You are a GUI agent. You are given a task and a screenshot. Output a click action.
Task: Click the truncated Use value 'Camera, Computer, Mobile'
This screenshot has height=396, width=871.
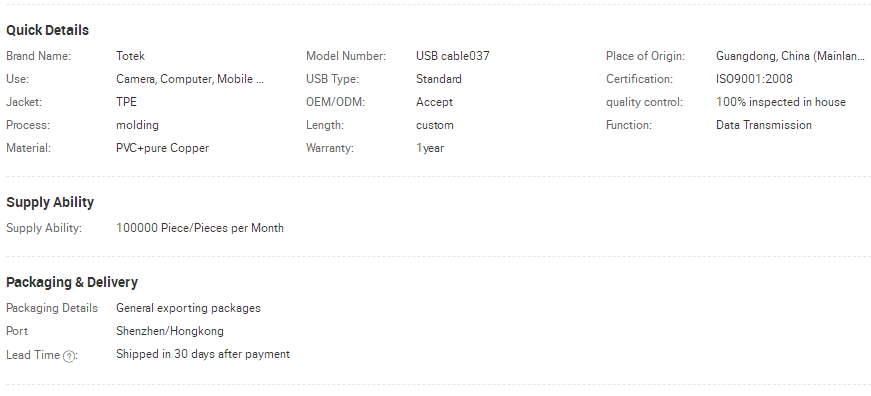click(x=190, y=79)
